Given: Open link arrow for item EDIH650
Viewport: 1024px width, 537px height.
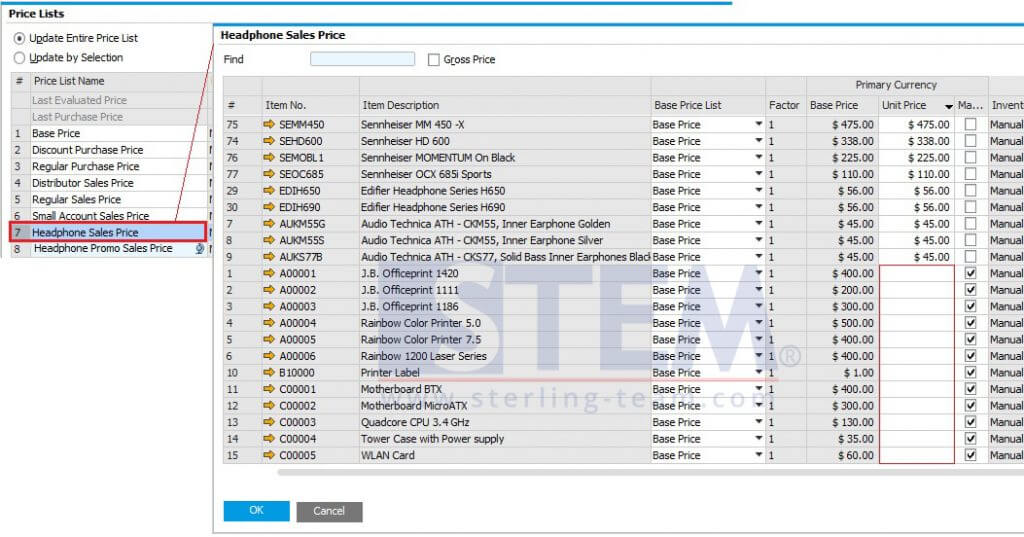Looking at the screenshot, I should click(269, 190).
